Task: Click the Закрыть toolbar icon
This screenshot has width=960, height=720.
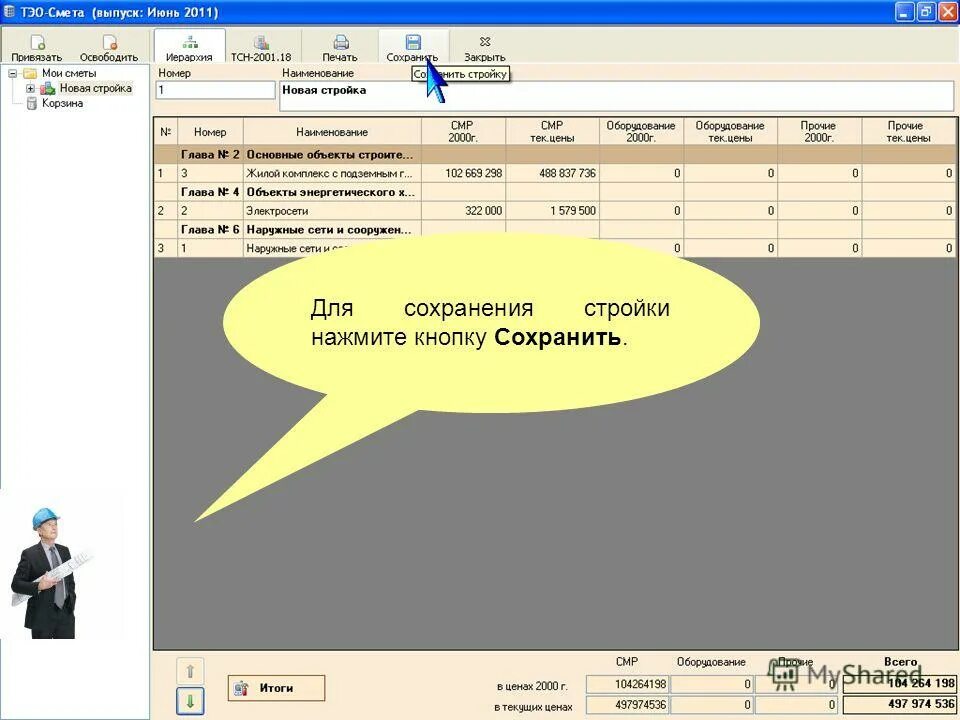Action: (x=484, y=44)
